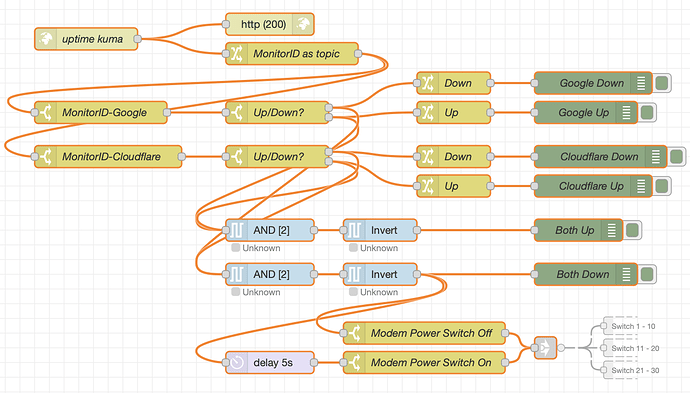Viewport: 690px width, 393px height.
Task: Click the globe icon on http (200) node
Action: (x=303, y=24)
